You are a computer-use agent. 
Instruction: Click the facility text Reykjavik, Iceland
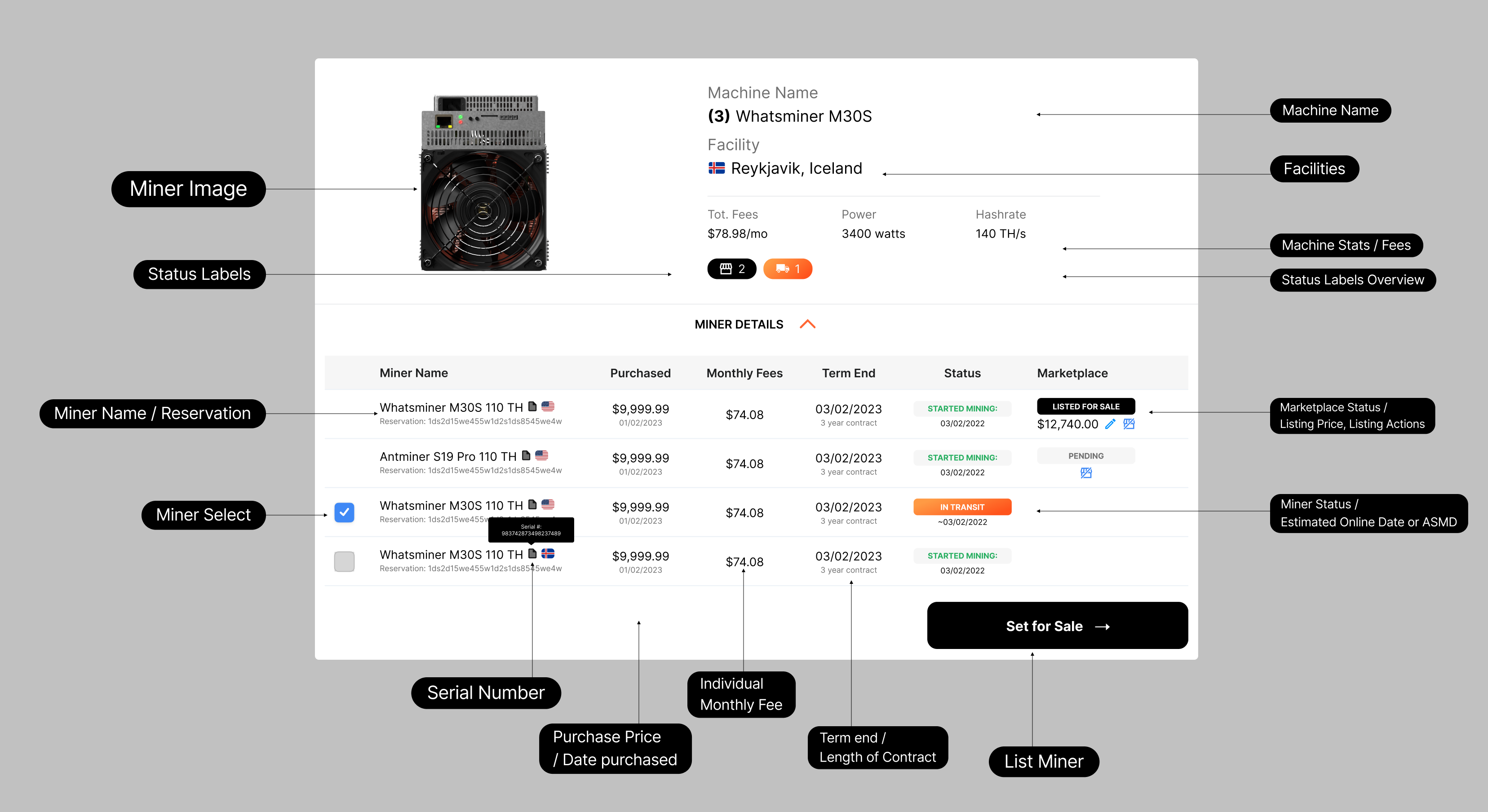[797, 168]
